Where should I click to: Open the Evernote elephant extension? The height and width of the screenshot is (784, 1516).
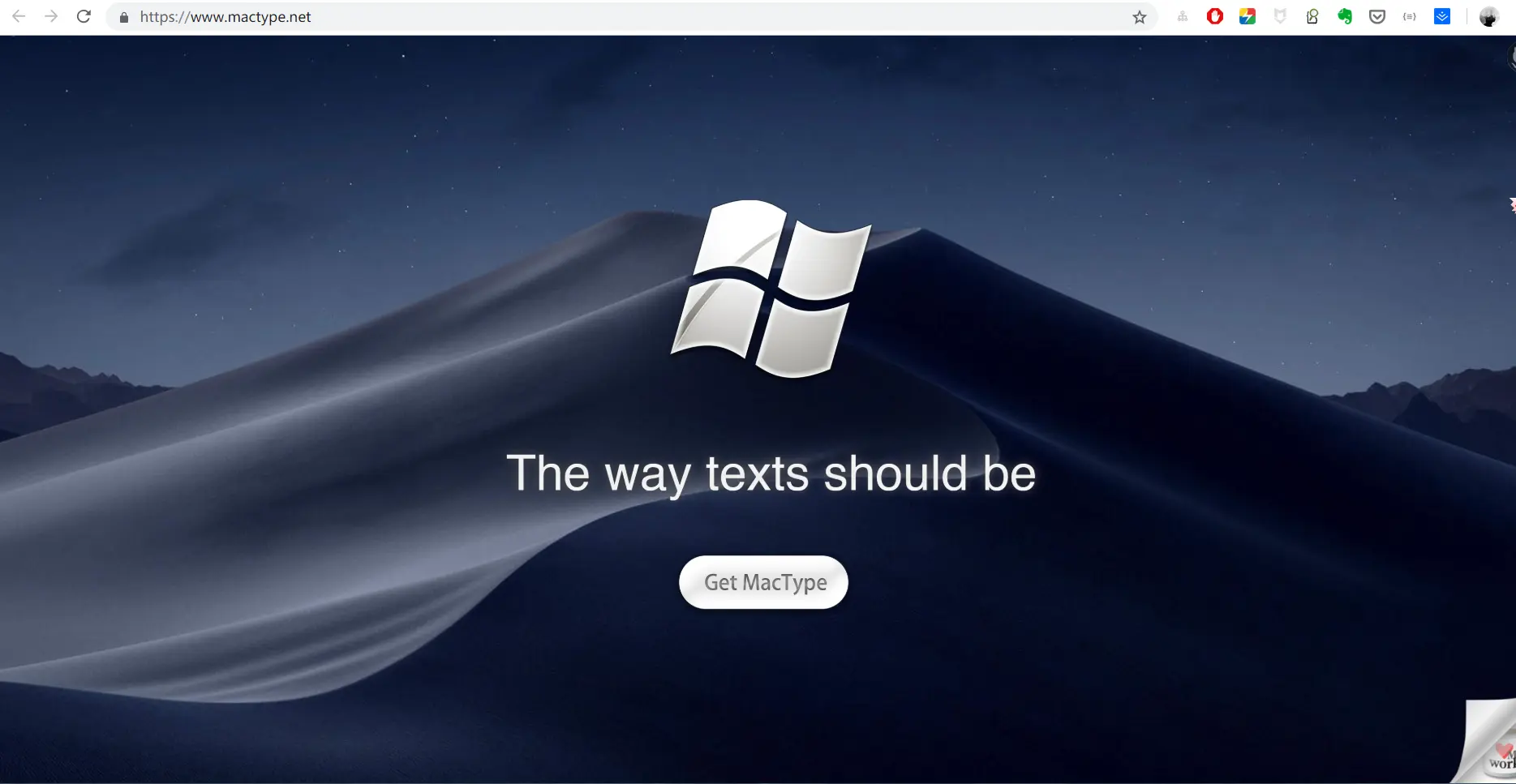tap(1345, 16)
